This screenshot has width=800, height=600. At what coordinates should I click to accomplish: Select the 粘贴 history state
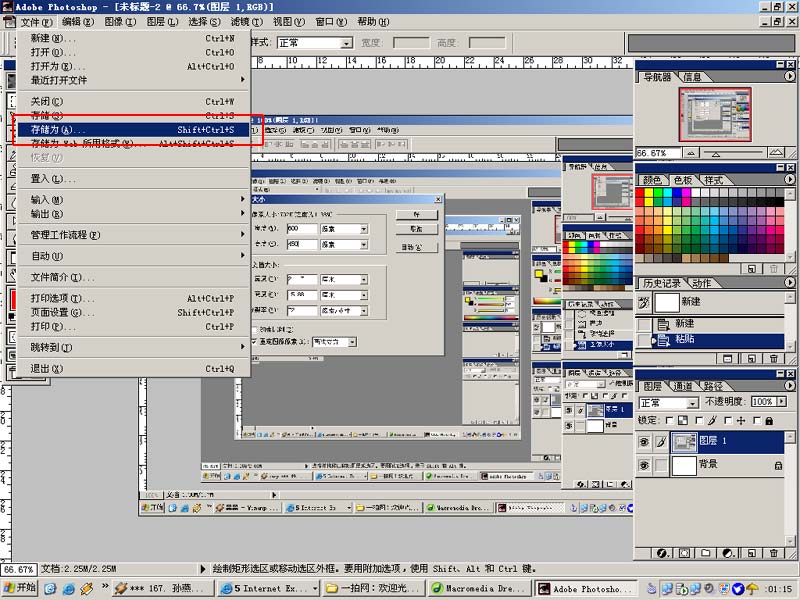pyautogui.click(x=718, y=340)
